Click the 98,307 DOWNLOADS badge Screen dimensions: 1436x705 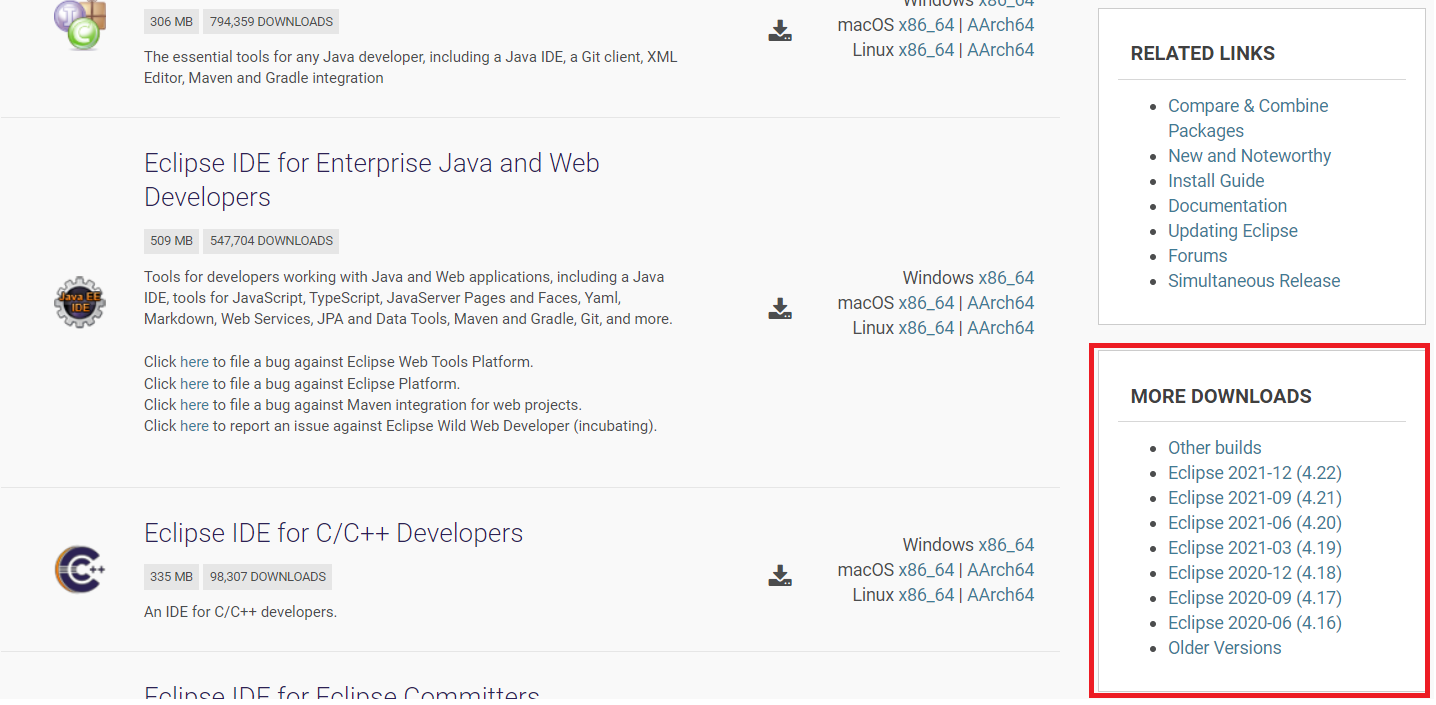click(267, 577)
